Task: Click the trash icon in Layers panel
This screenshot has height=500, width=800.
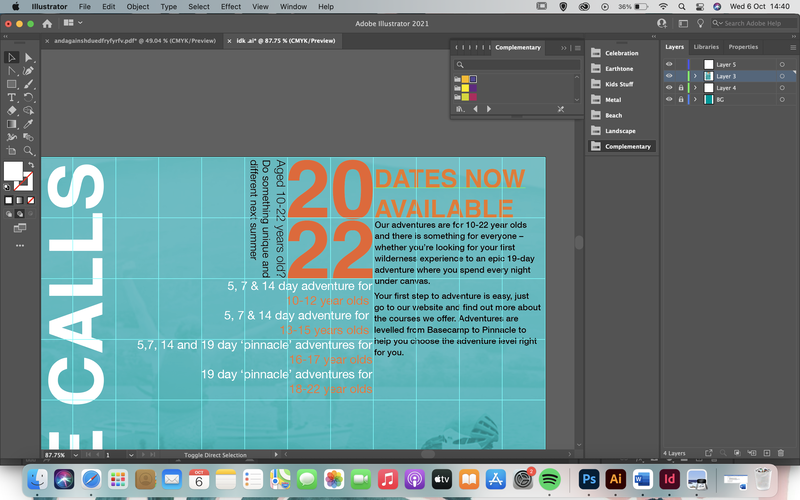Action: 781,453
